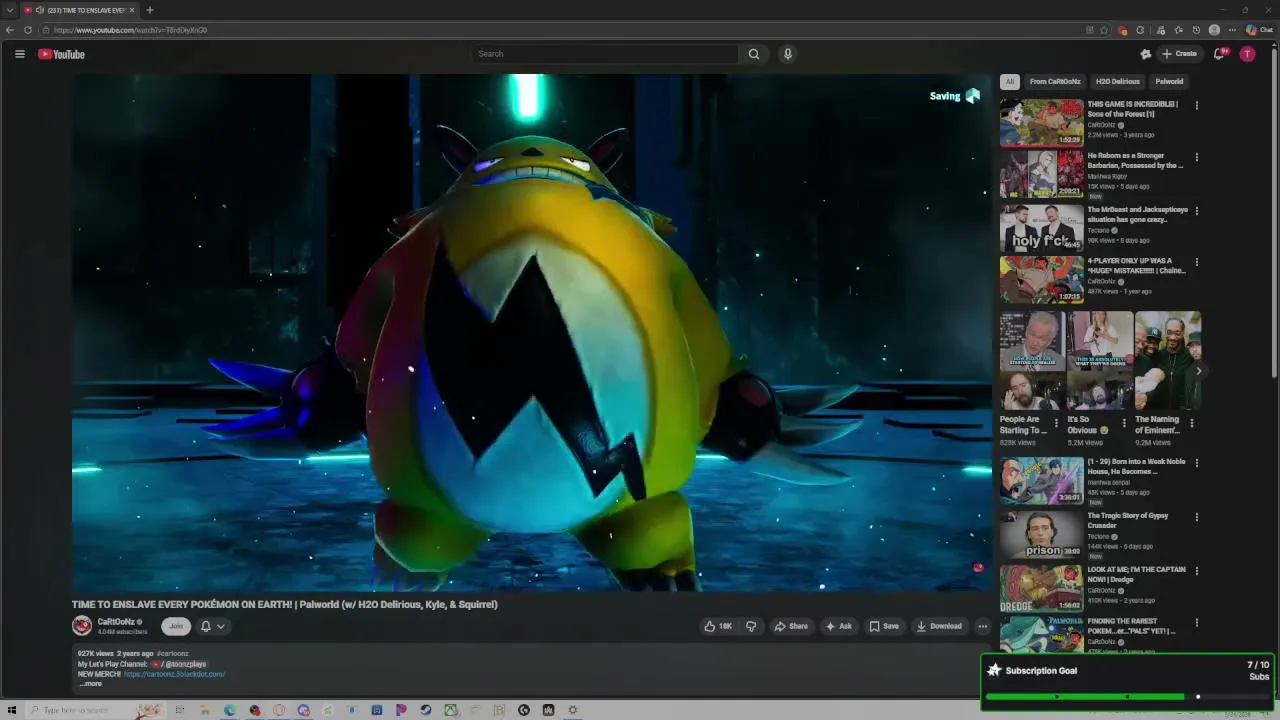The image size is (1280, 720).
Task: Open Settings gear on taskbar
Action: click(x=573, y=710)
